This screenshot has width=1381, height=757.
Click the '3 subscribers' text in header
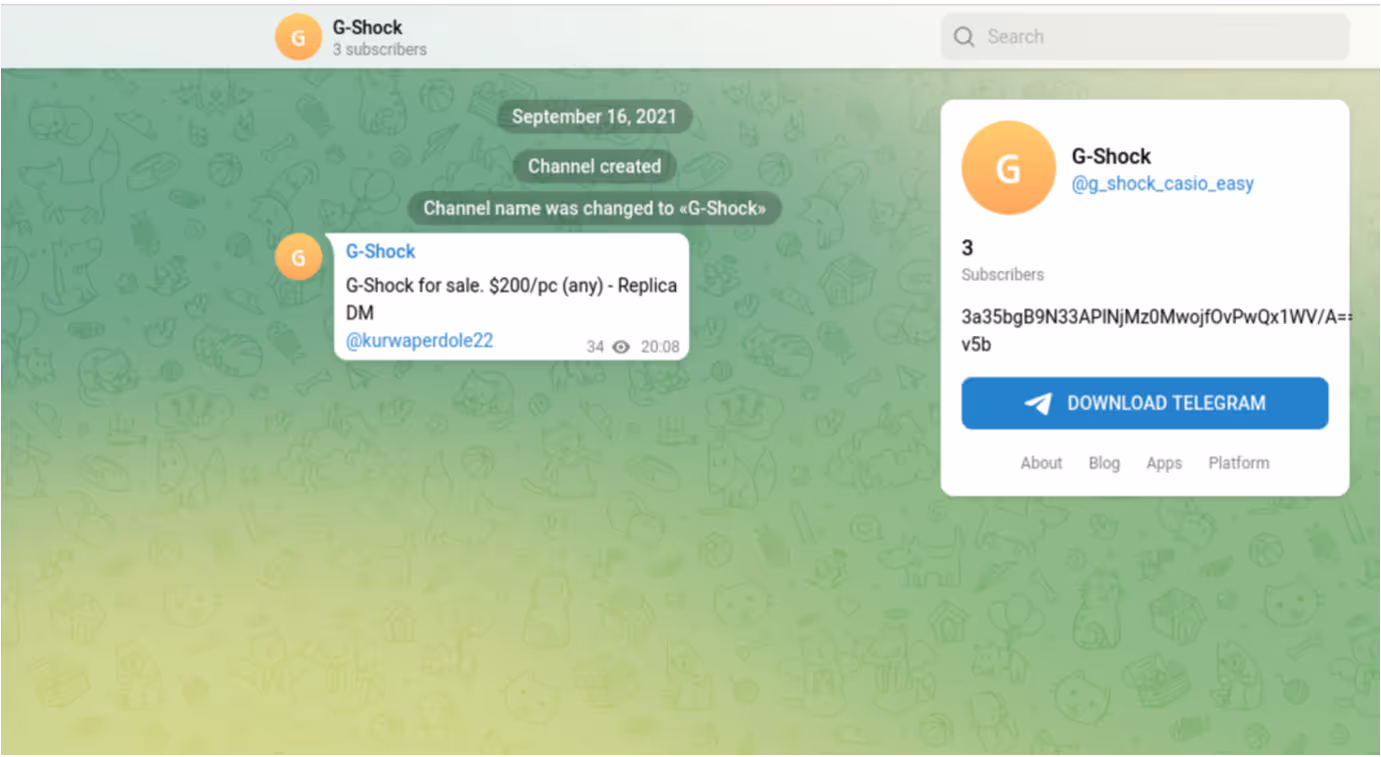pos(380,49)
